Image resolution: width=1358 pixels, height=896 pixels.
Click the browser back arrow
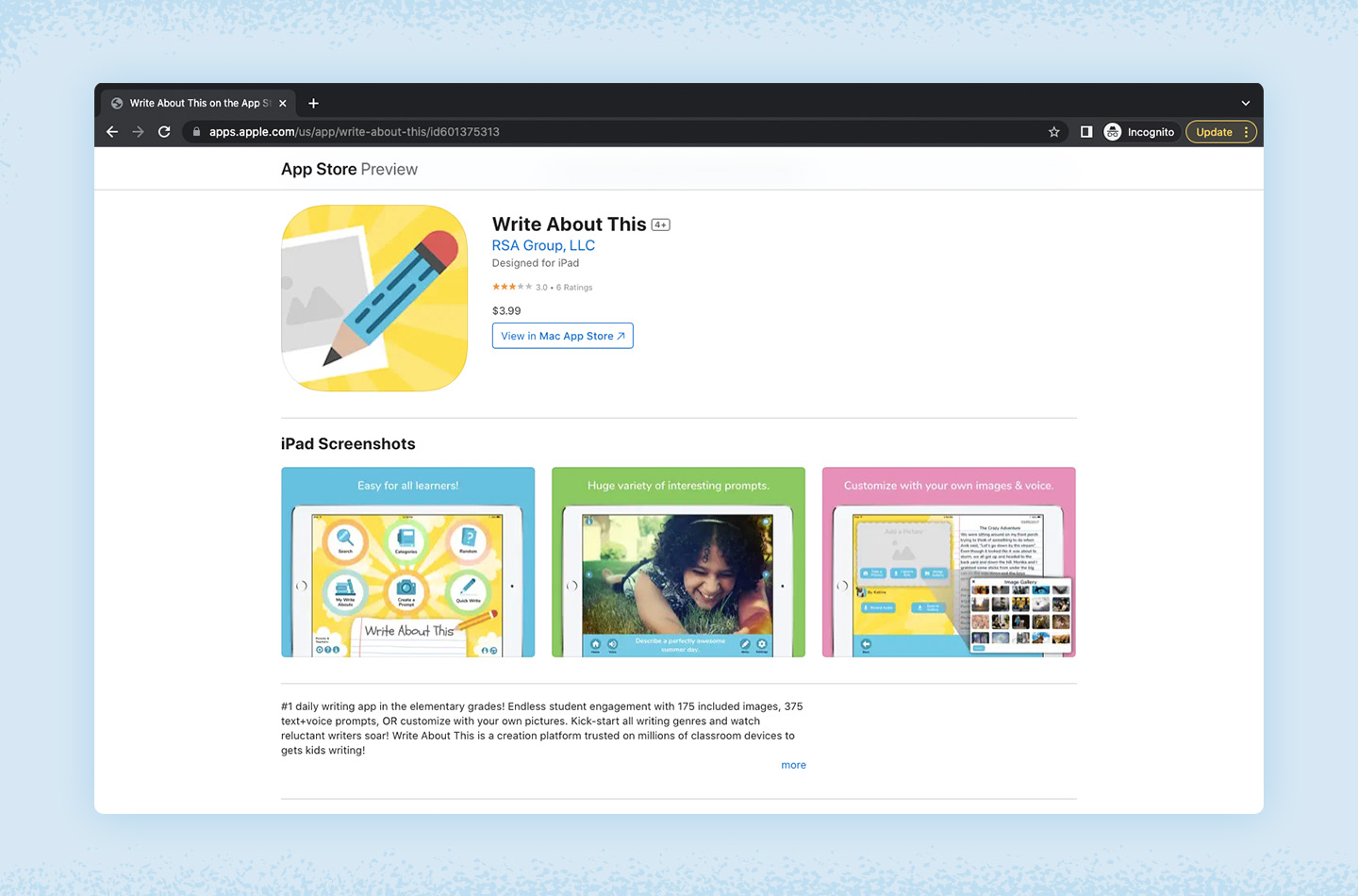112,132
